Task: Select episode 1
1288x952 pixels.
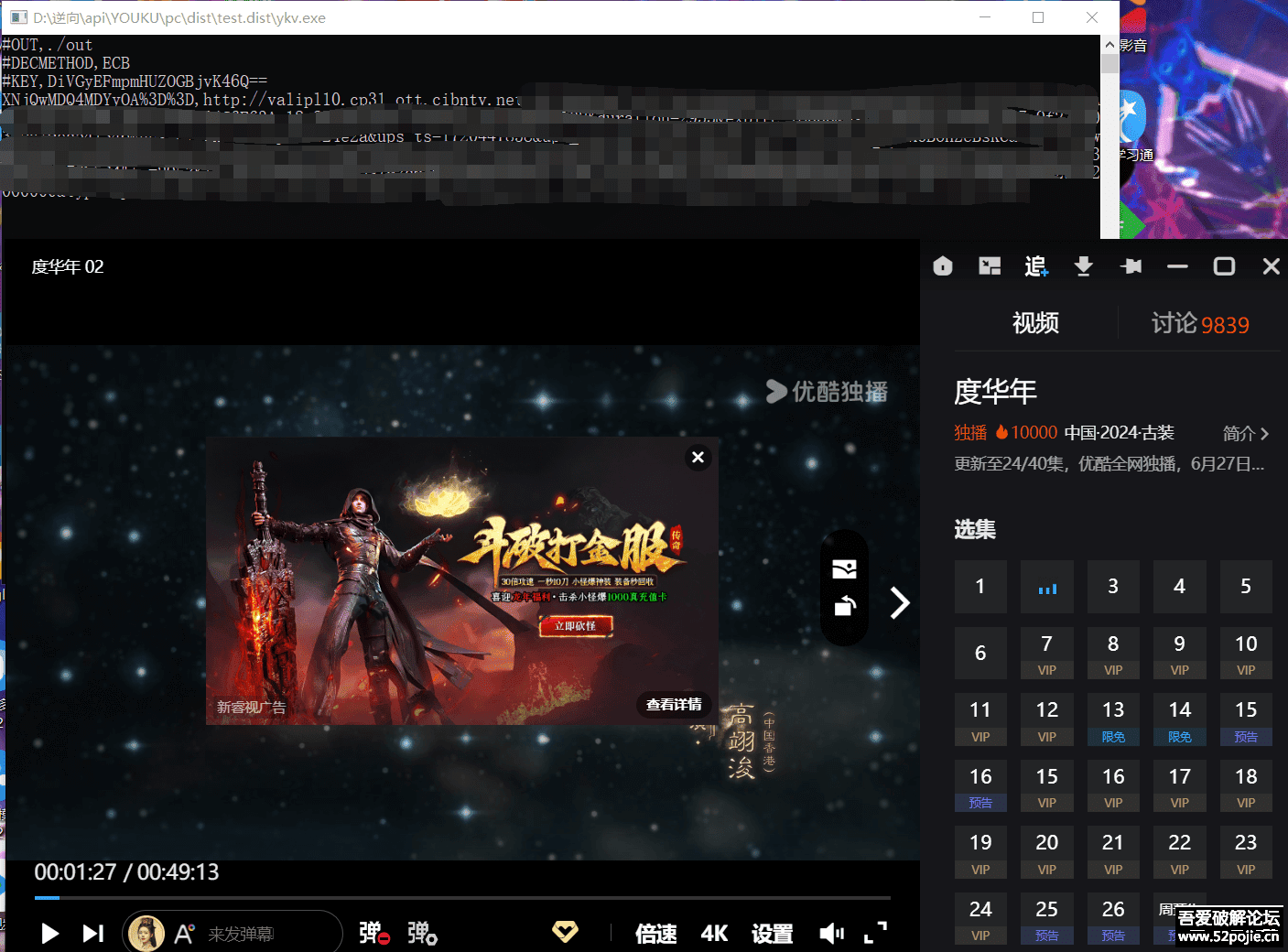Action: pos(980,587)
